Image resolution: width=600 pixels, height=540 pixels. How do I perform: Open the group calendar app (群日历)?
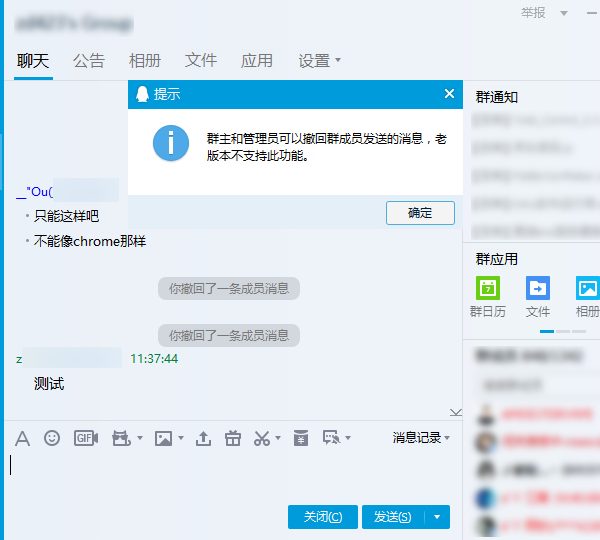pos(488,296)
